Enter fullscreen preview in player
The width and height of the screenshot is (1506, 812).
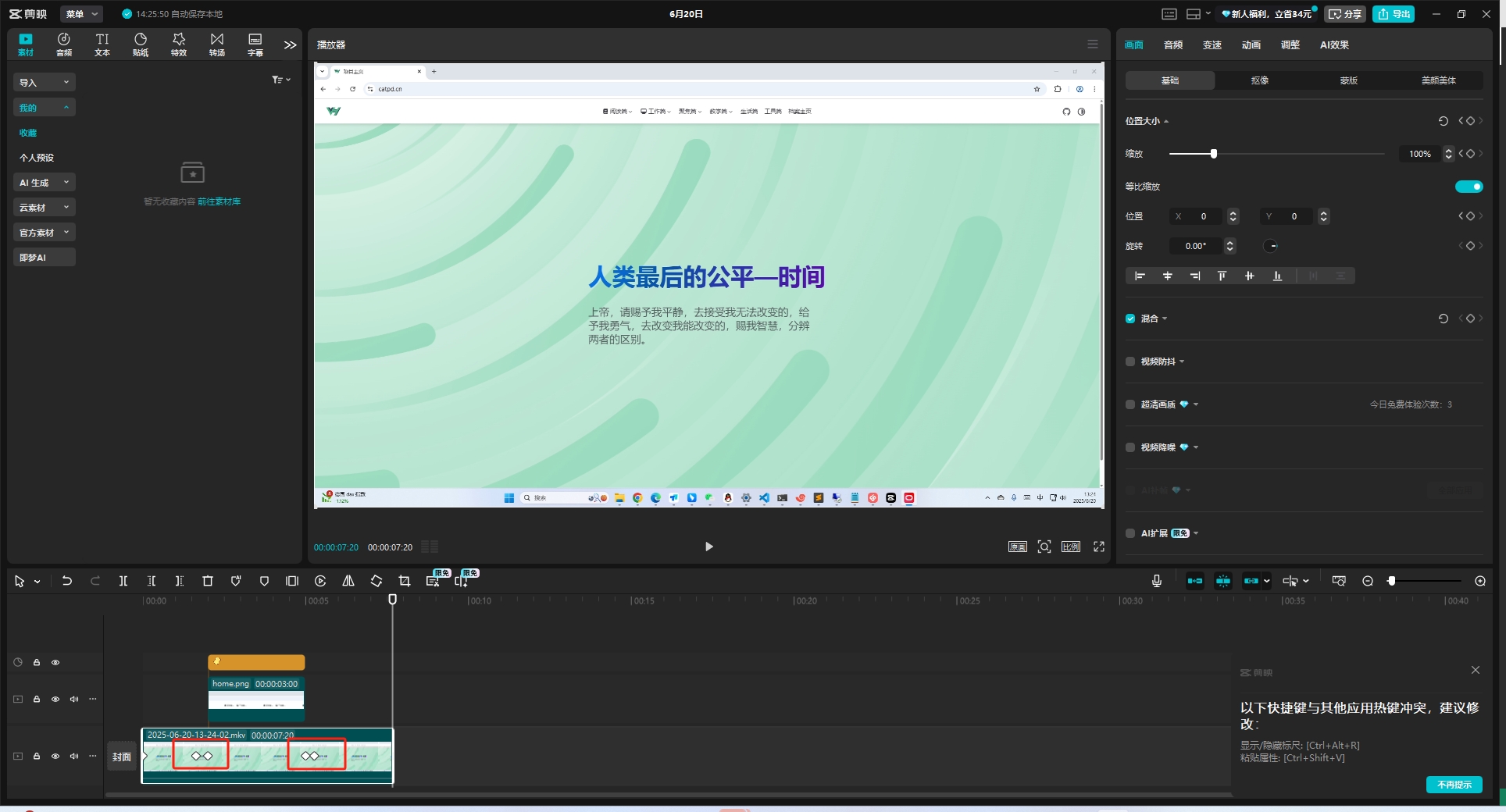[1099, 547]
